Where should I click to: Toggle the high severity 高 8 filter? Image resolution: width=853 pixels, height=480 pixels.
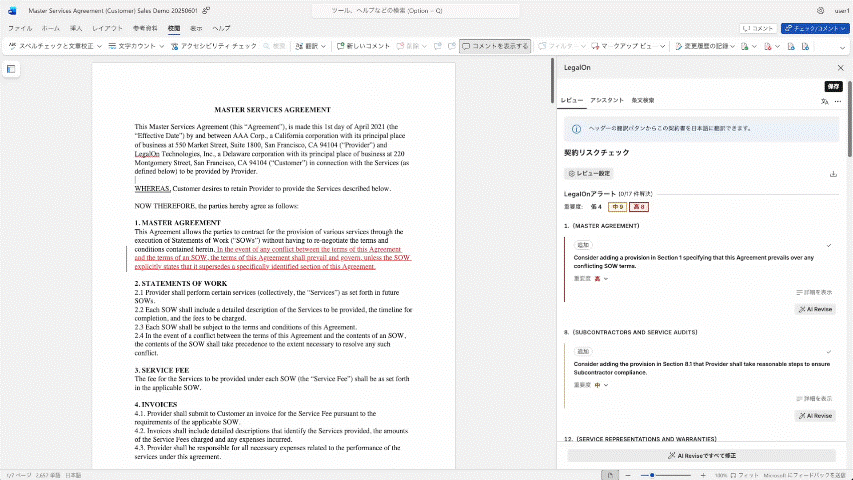[639, 207]
